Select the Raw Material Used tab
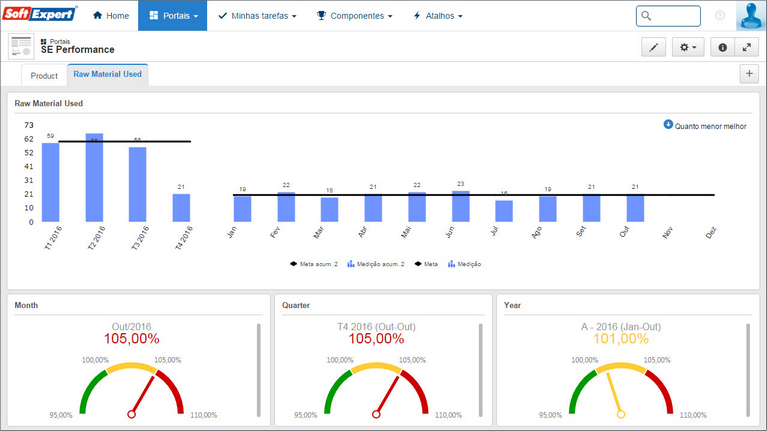 (108, 74)
